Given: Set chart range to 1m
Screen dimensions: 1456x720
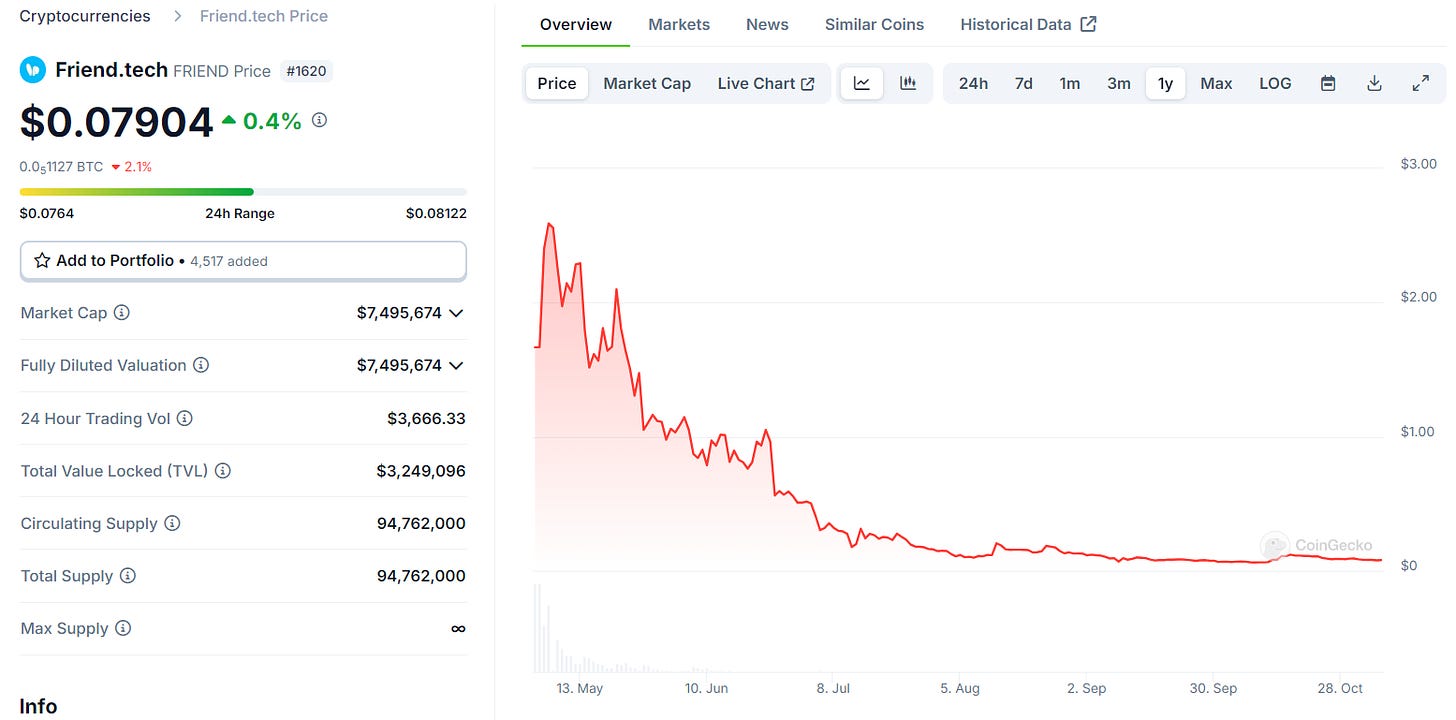Looking at the screenshot, I should click(x=1070, y=84).
